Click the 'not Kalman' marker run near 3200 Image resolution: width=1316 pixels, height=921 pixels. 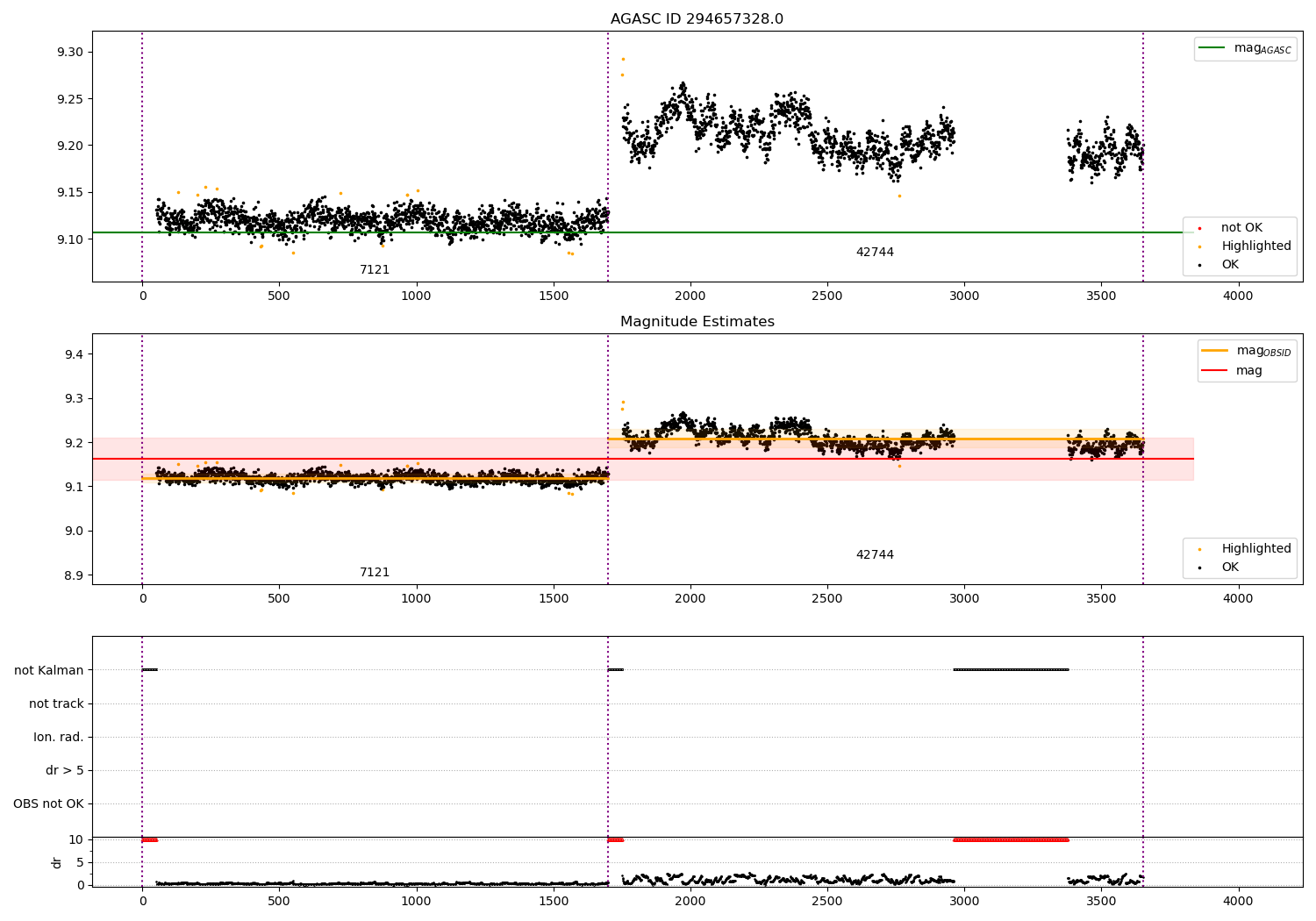pos(1011,670)
